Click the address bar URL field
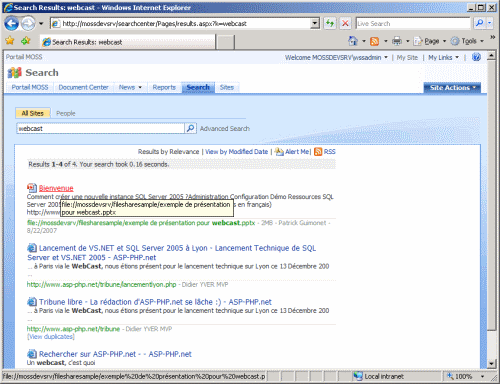500x384 pixels. 181,24
